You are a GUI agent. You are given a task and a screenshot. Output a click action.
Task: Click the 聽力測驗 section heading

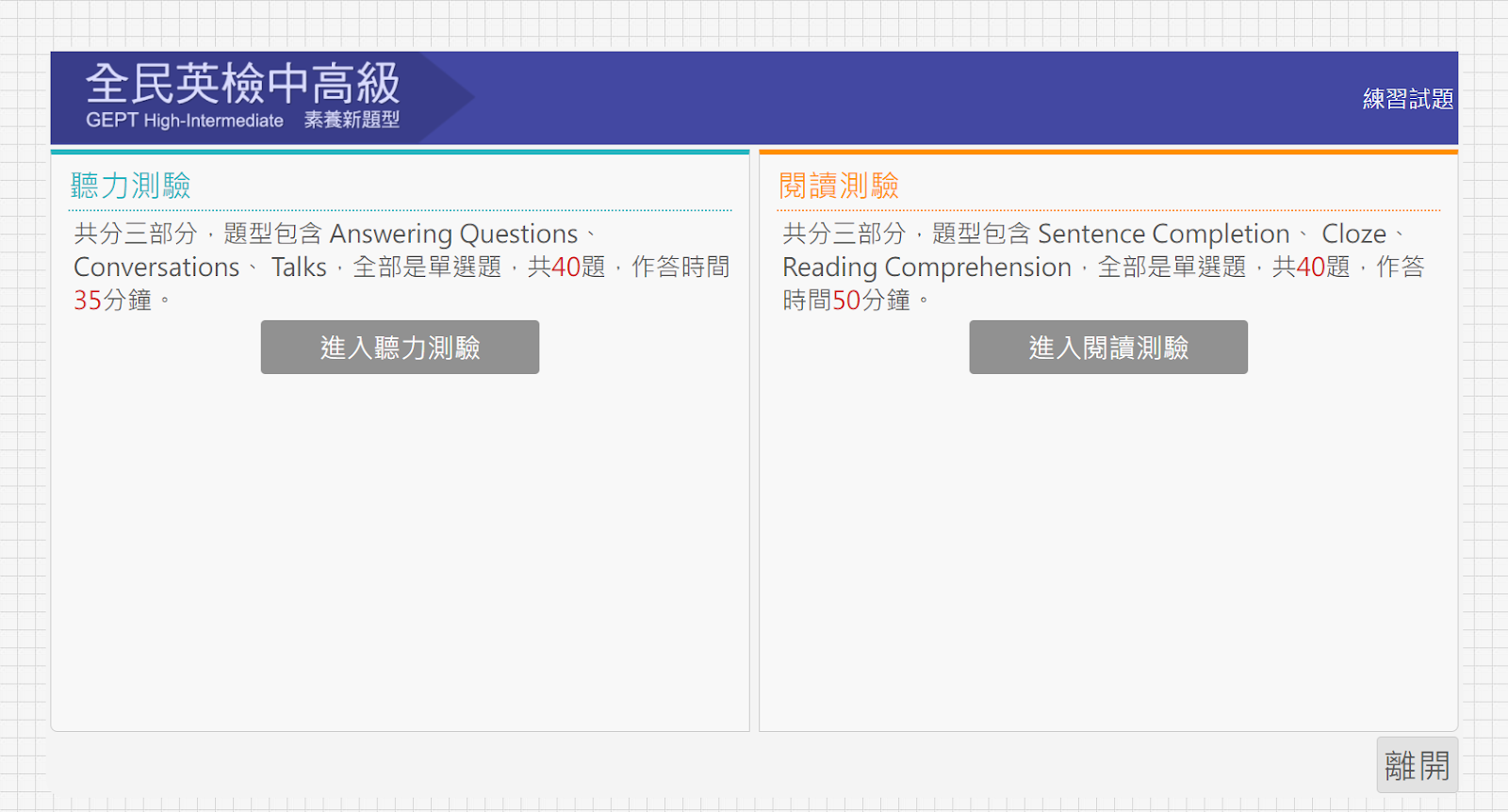131,186
